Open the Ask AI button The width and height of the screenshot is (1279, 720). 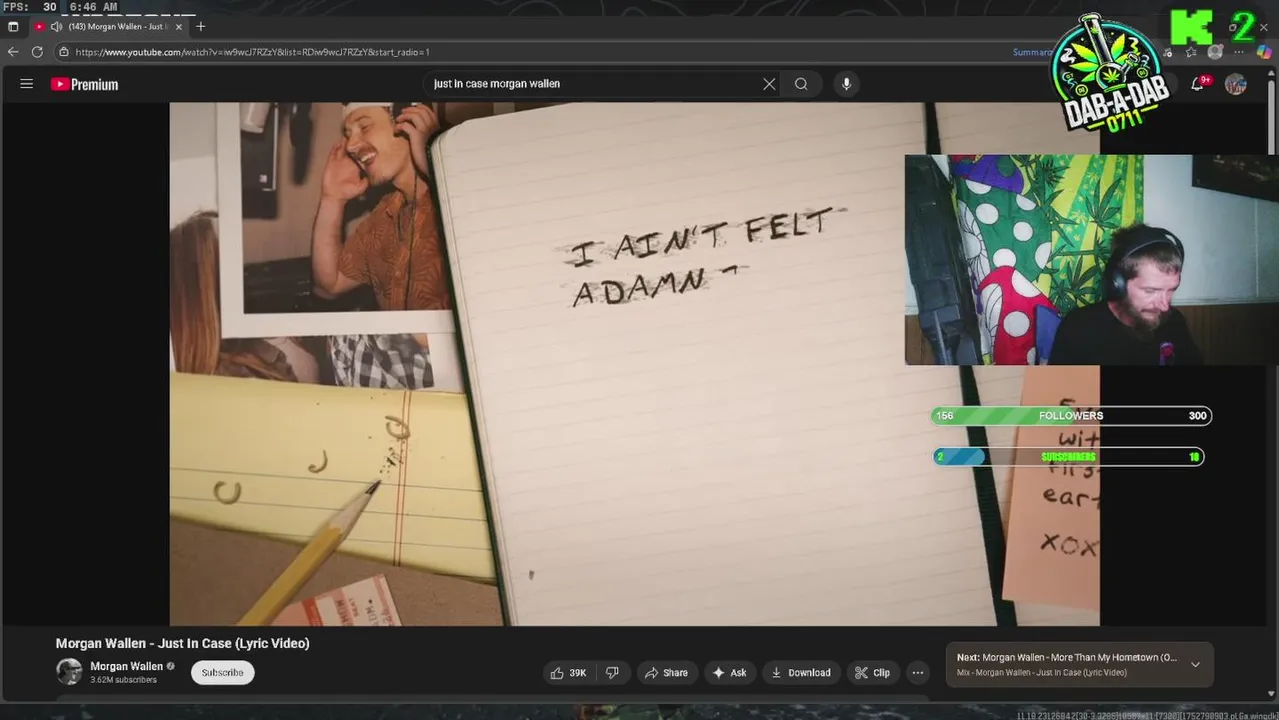click(x=729, y=673)
